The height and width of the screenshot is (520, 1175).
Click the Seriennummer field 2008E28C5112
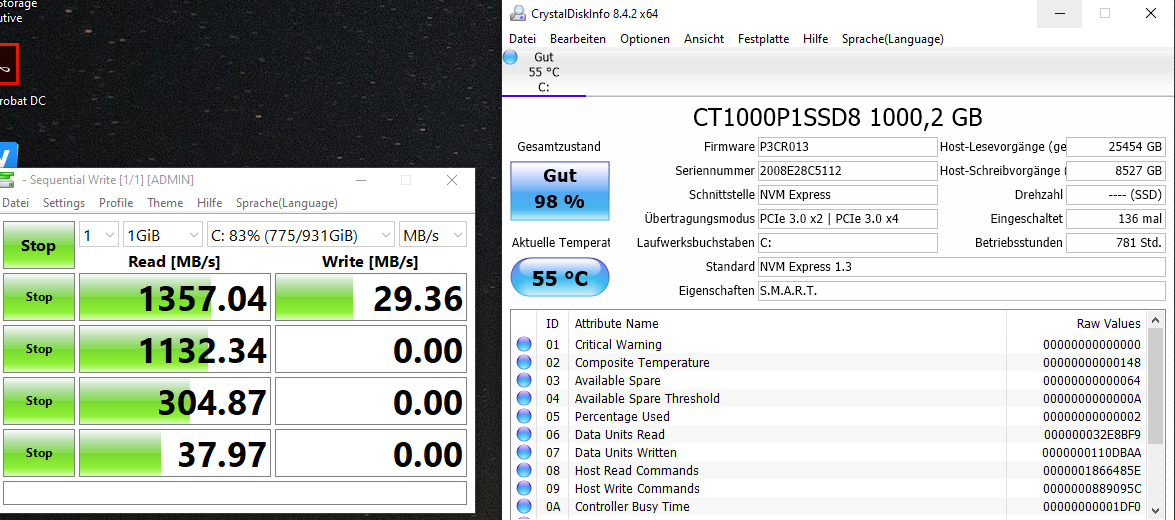pos(848,171)
